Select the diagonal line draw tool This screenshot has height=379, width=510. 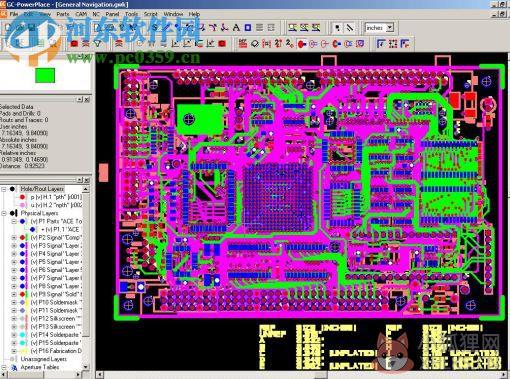(x=349, y=27)
